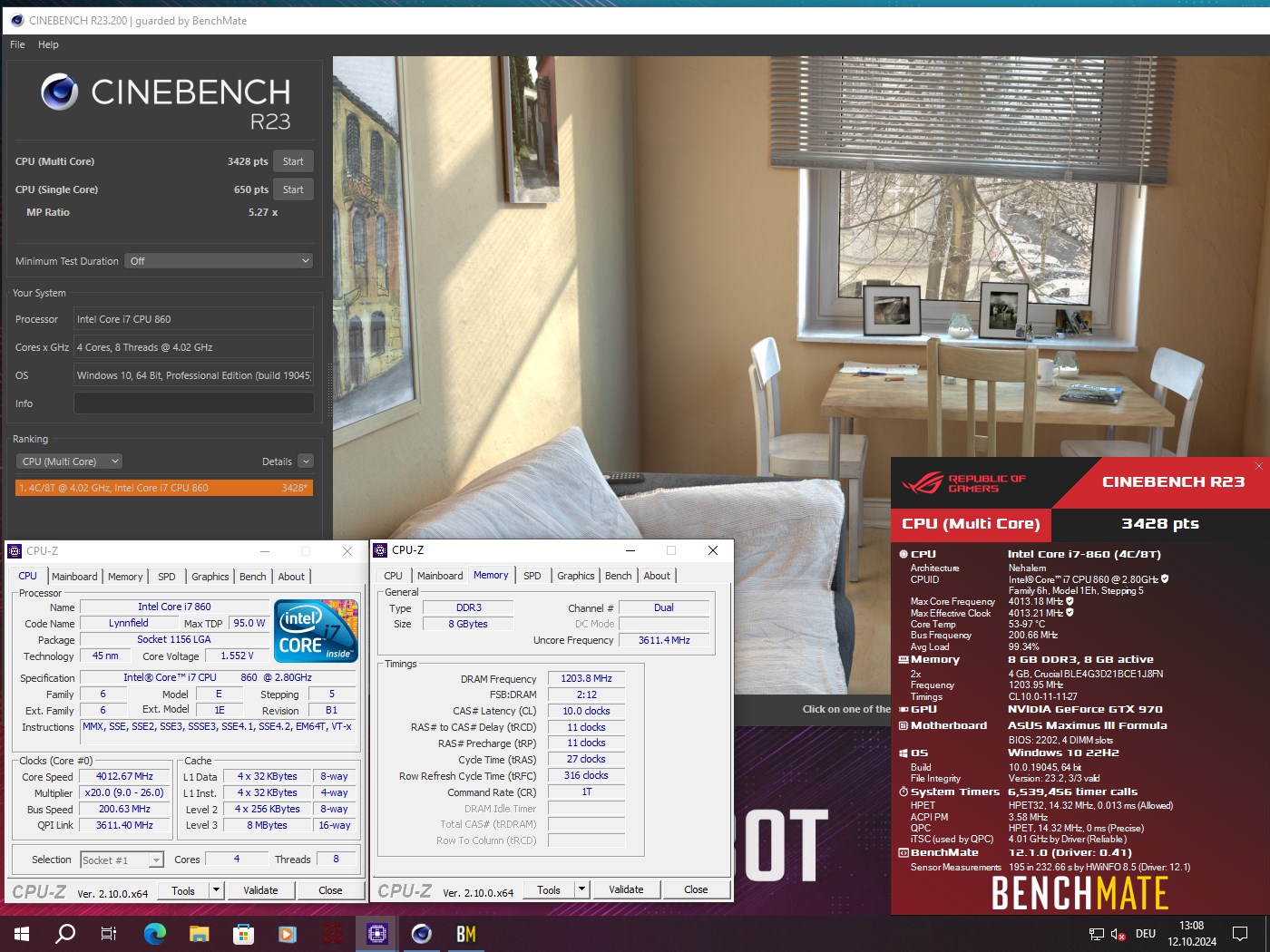
Task: Click the red application taskbar icon
Action: (x=332, y=933)
